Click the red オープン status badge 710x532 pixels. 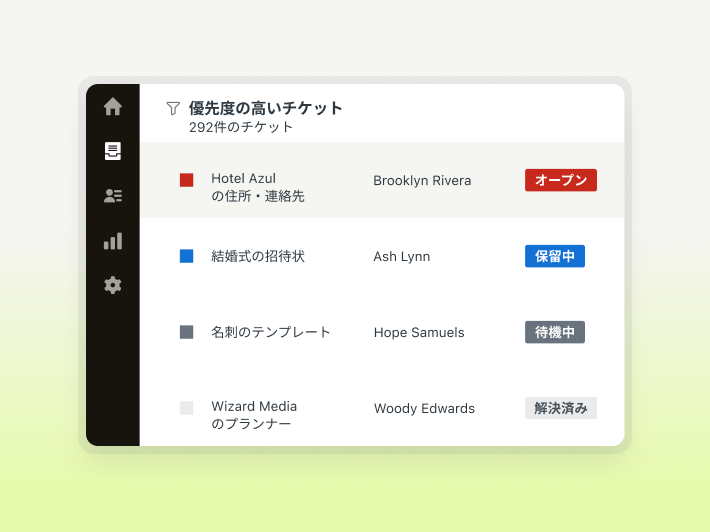pos(561,180)
